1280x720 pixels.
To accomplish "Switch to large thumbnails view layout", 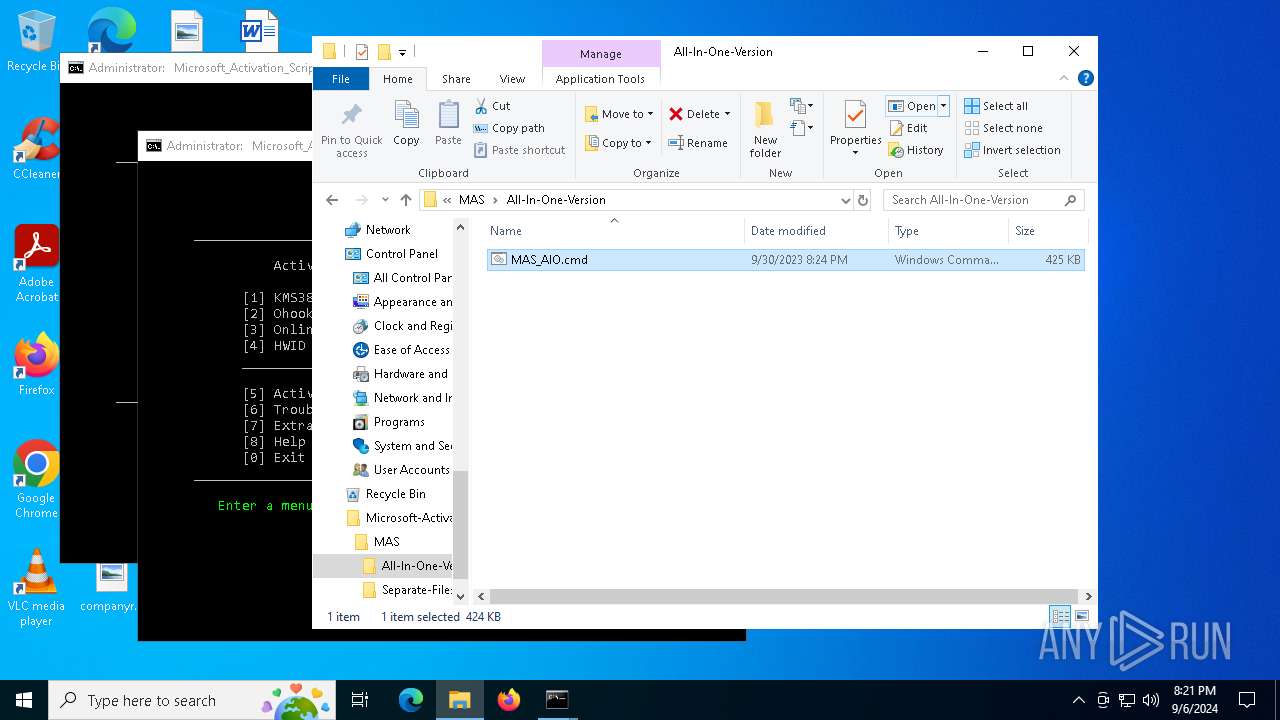I will (1081, 617).
